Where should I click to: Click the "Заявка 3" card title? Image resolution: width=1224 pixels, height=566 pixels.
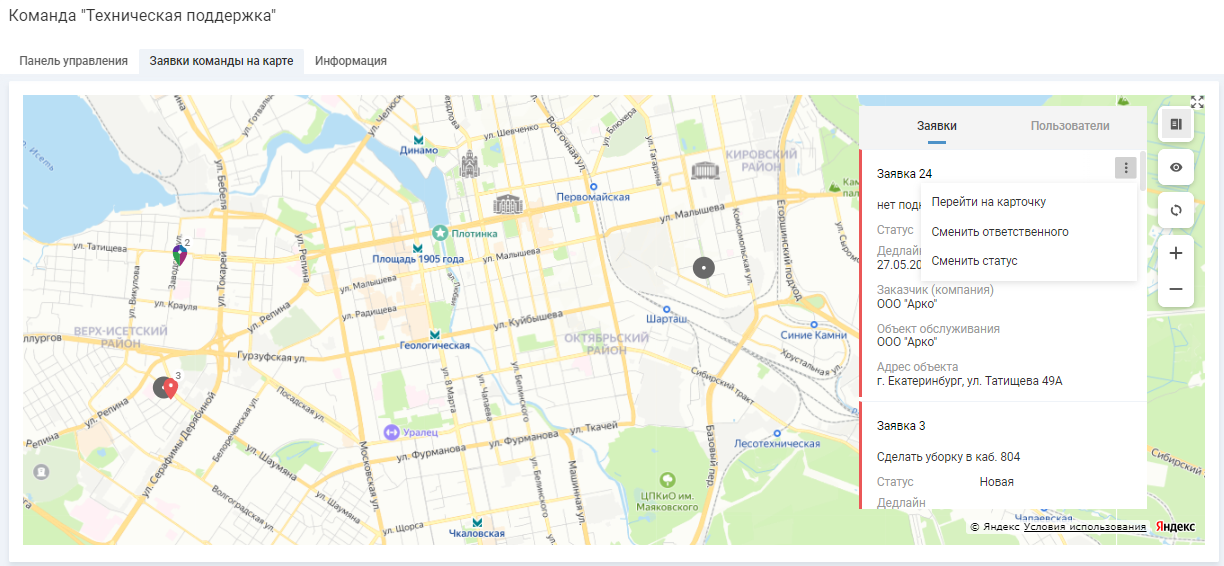point(901,426)
